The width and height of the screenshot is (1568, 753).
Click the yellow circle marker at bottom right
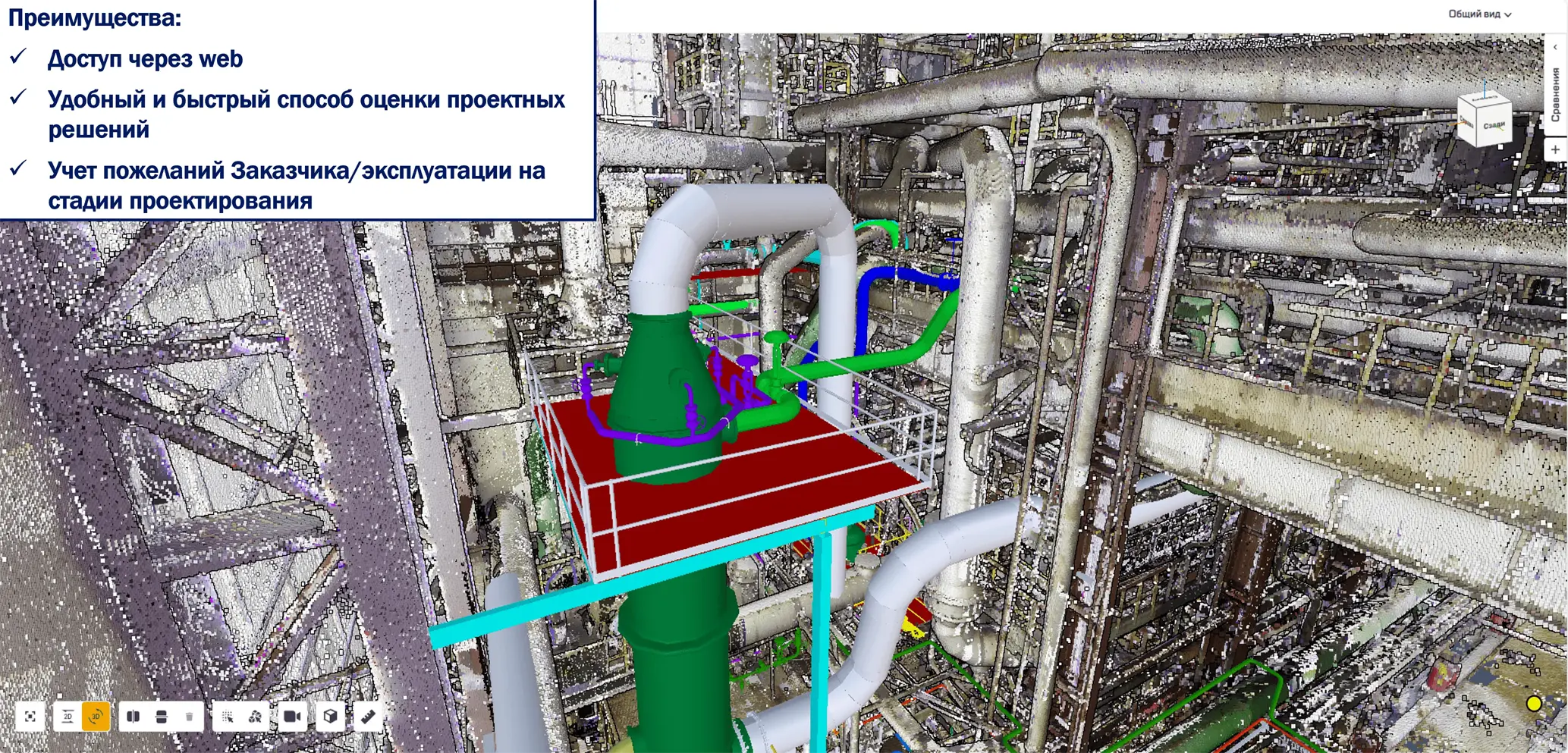[x=1533, y=704]
